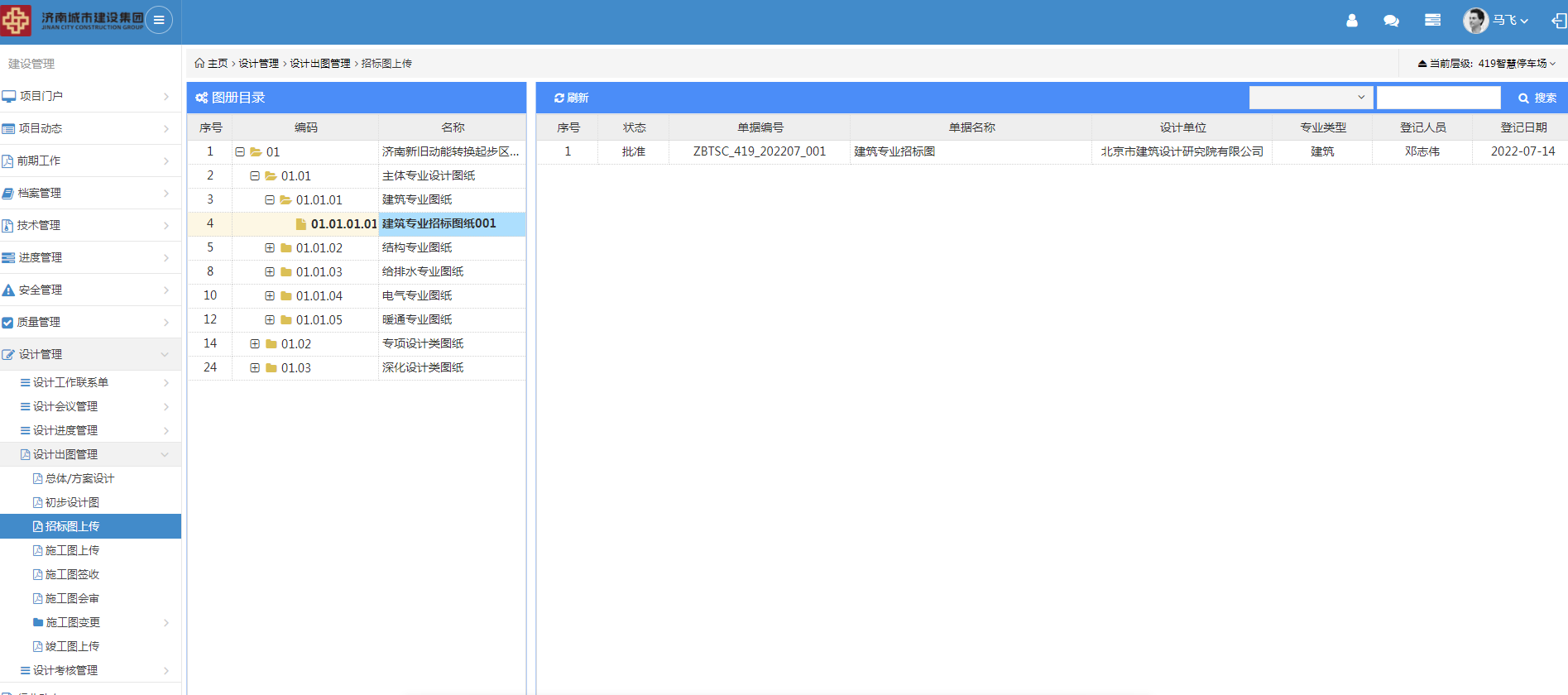Open the 质量管理 sidebar menu
Image resolution: width=1568 pixels, height=695 pixels.
pyautogui.click(x=39, y=322)
